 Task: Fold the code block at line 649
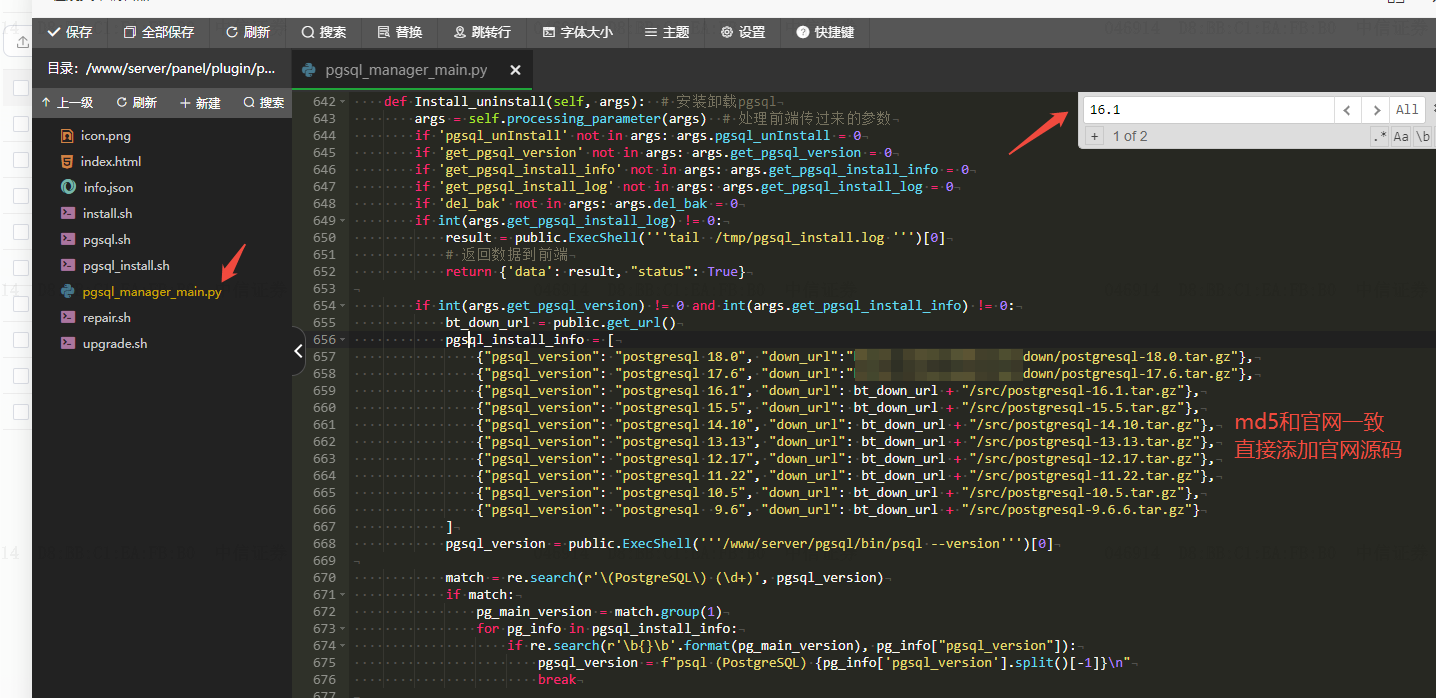click(343, 221)
